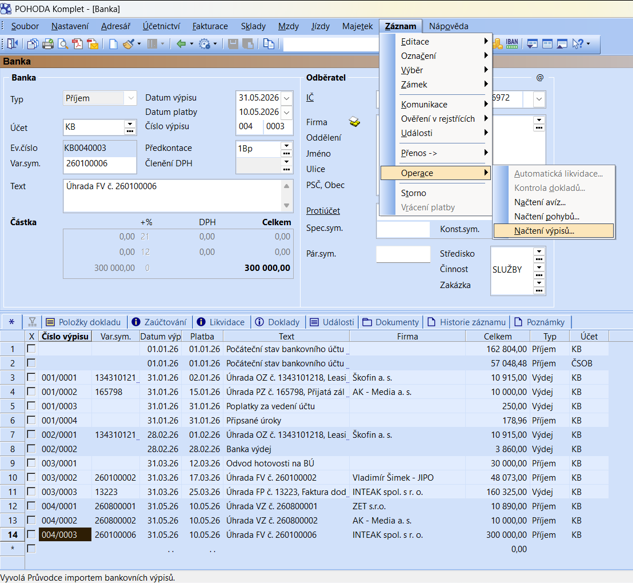
Task: Click the yellow icon beside Firma
Action: point(354,122)
